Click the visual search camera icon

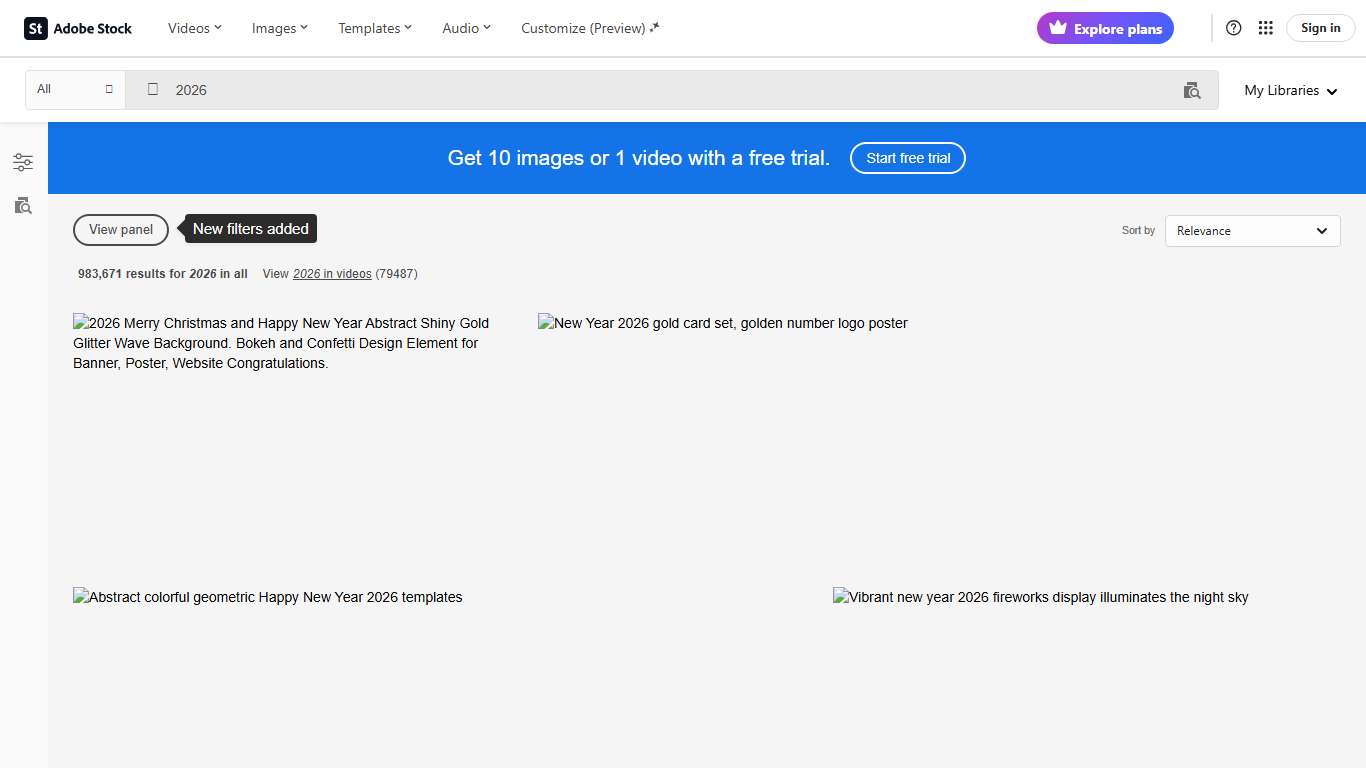coord(1192,90)
